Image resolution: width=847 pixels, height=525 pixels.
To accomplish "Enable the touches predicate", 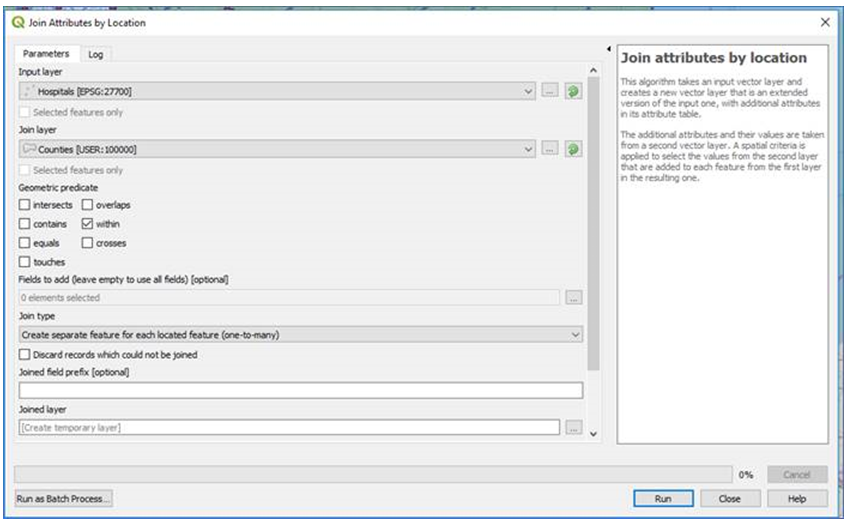I will (x=24, y=262).
